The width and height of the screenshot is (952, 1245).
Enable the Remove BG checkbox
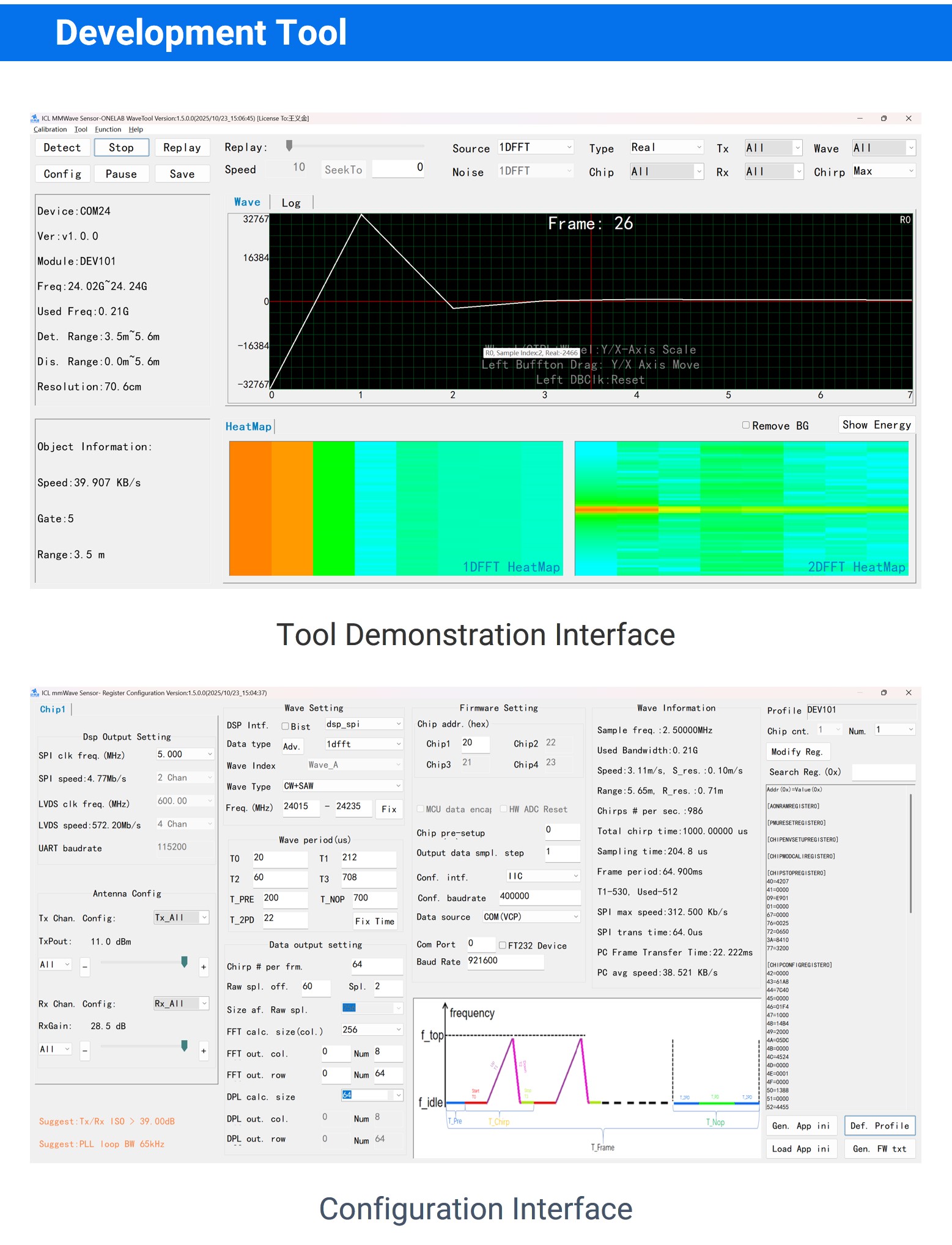746,426
